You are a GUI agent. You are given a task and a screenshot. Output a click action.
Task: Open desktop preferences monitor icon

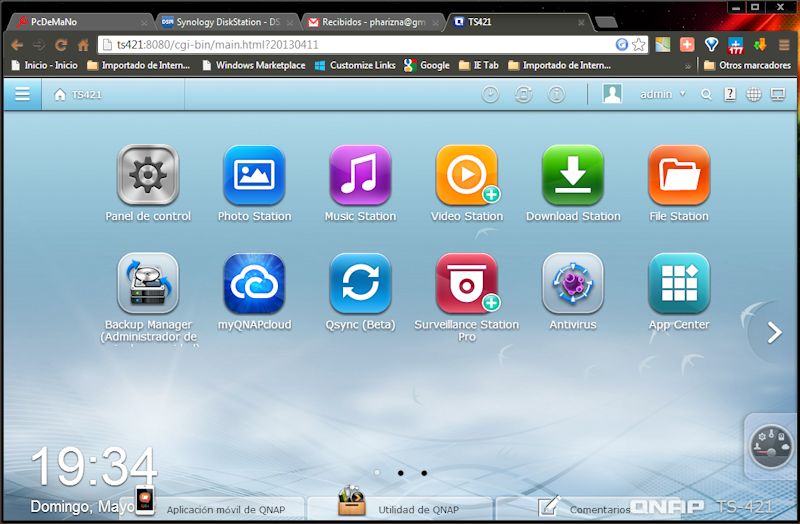(x=778, y=94)
